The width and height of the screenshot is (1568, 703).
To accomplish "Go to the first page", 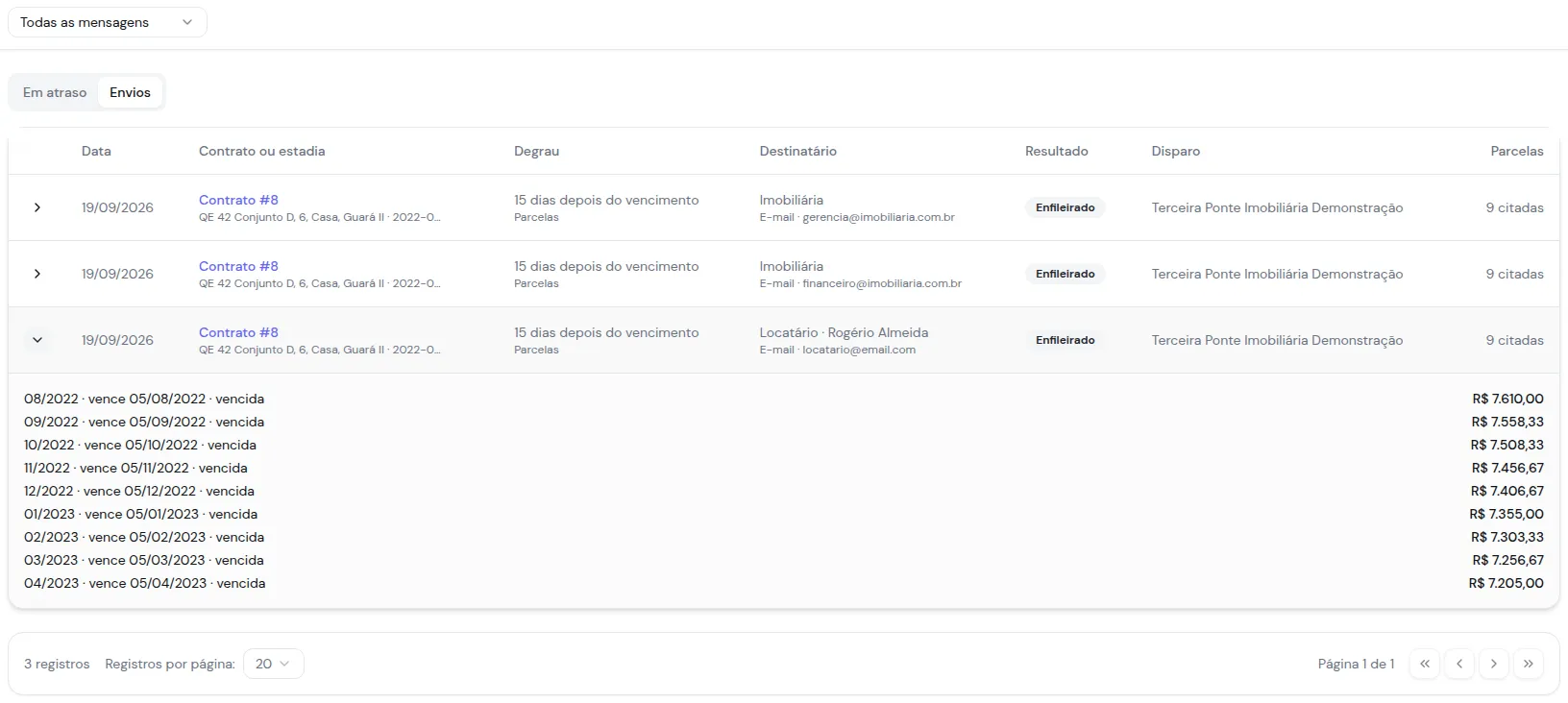I will 1425,664.
